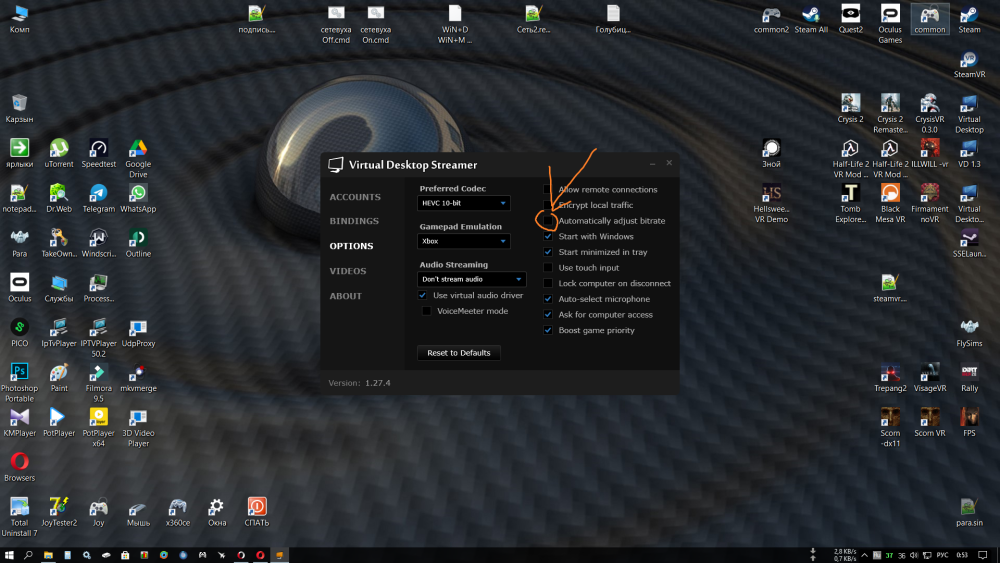The height and width of the screenshot is (563, 1000).
Task: Enable Use touch input checkbox
Action: point(548,267)
